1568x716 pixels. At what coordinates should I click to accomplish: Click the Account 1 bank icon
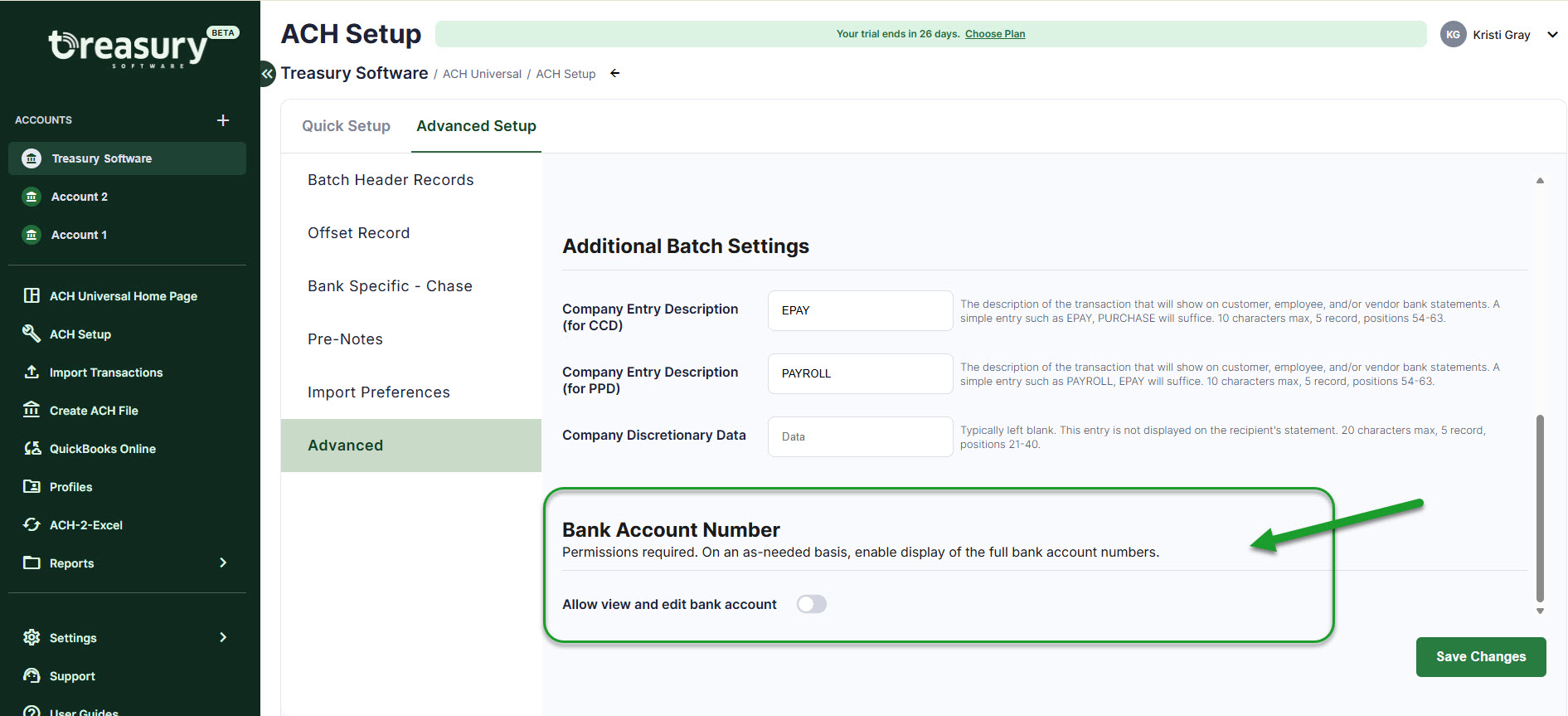pos(32,235)
